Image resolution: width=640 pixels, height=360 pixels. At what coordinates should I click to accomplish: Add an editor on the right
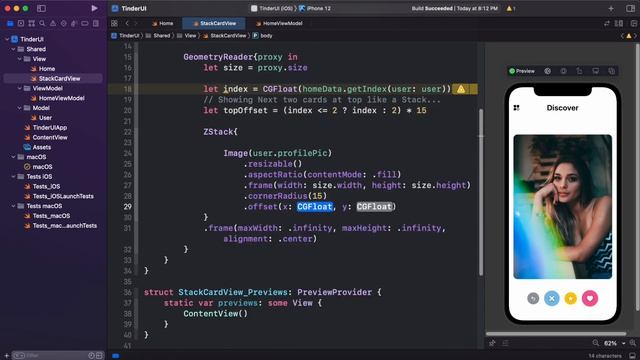point(633,24)
